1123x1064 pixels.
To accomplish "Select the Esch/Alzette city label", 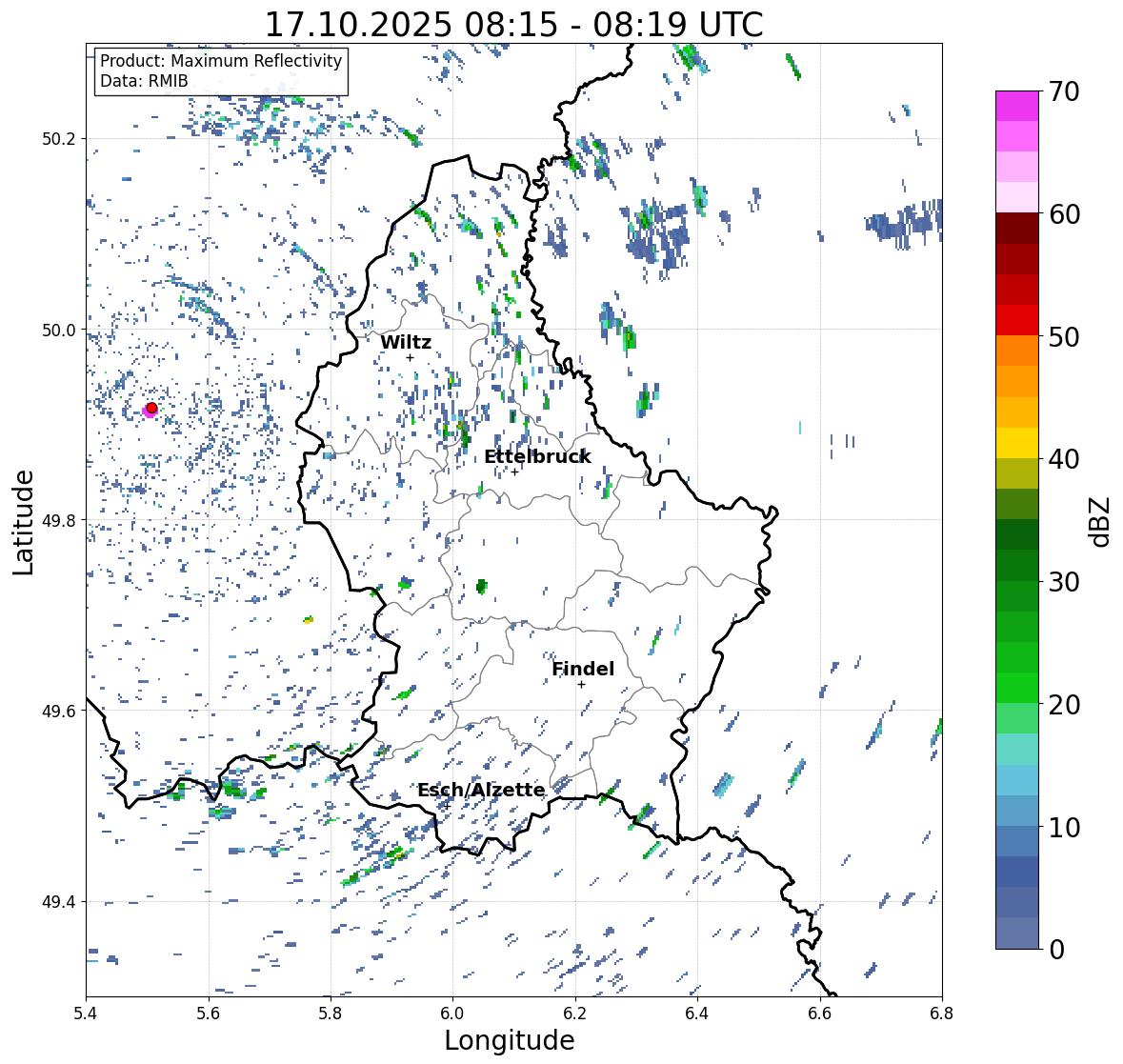I will [481, 790].
